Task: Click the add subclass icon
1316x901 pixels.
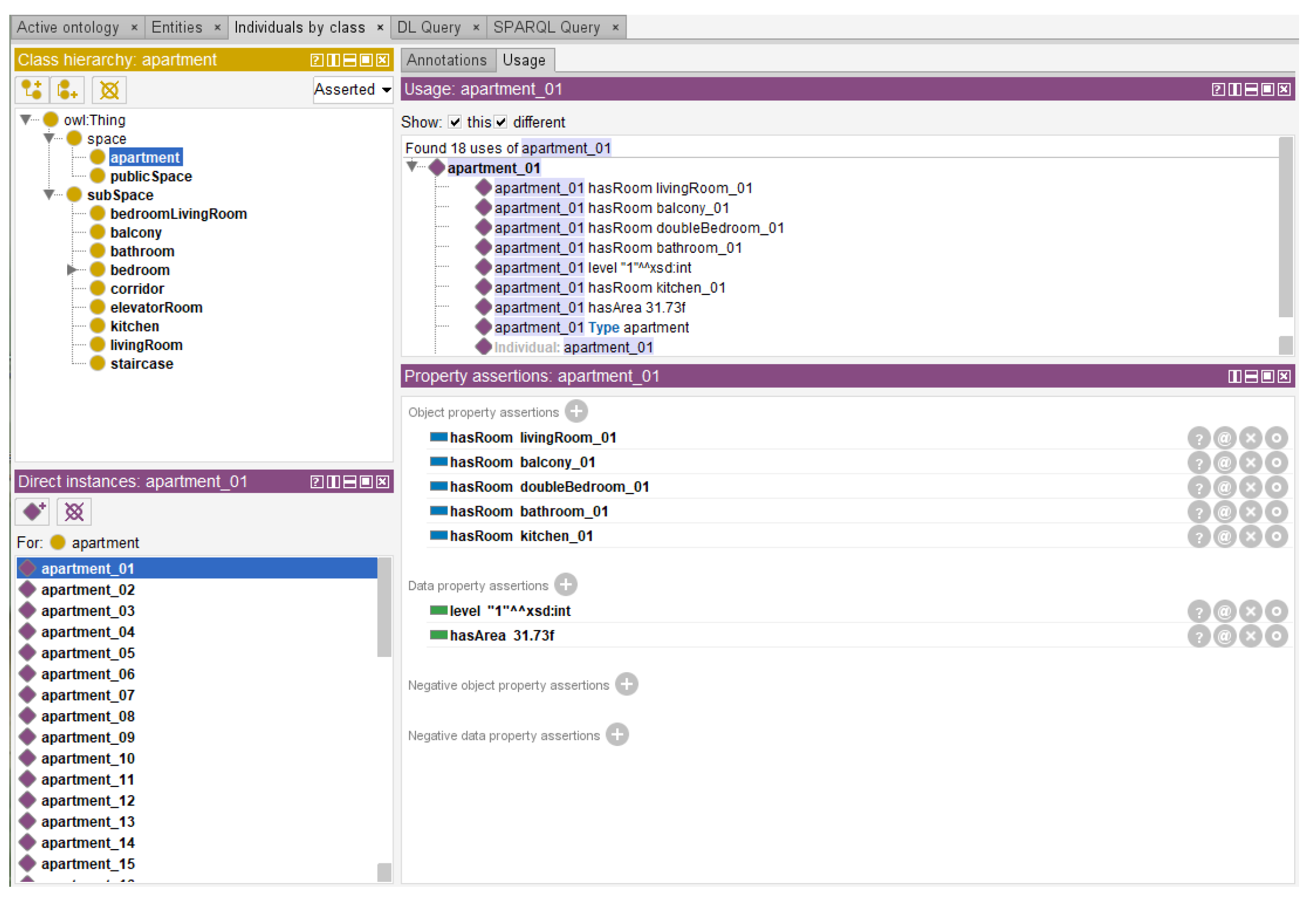Action: 32,90
